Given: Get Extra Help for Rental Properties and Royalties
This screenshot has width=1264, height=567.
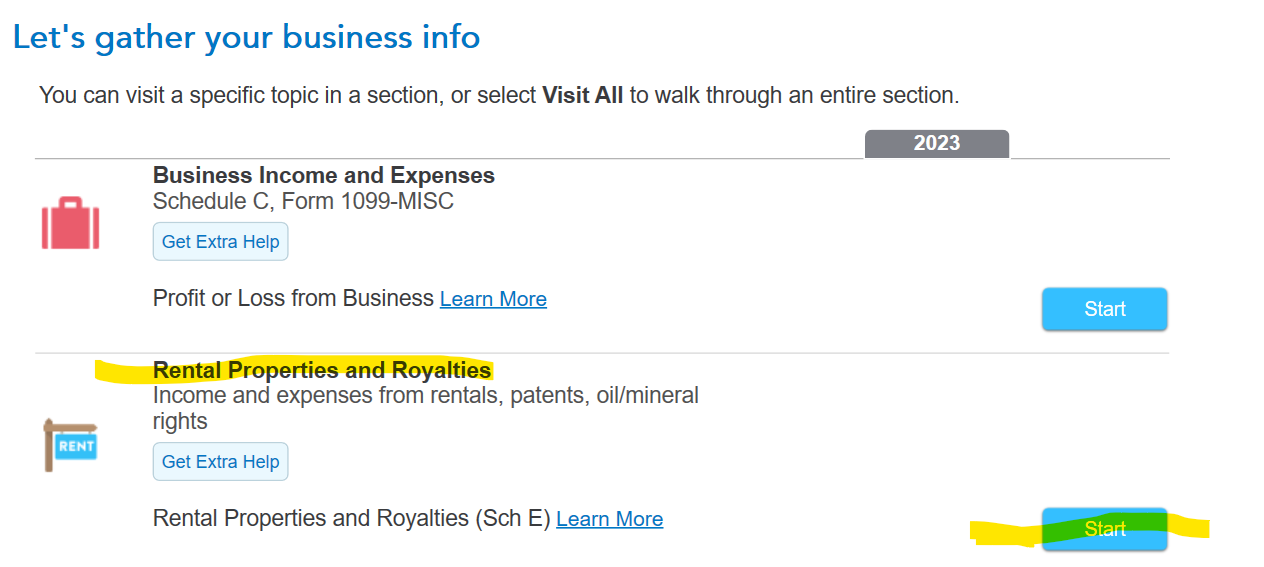Looking at the screenshot, I should [220, 462].
